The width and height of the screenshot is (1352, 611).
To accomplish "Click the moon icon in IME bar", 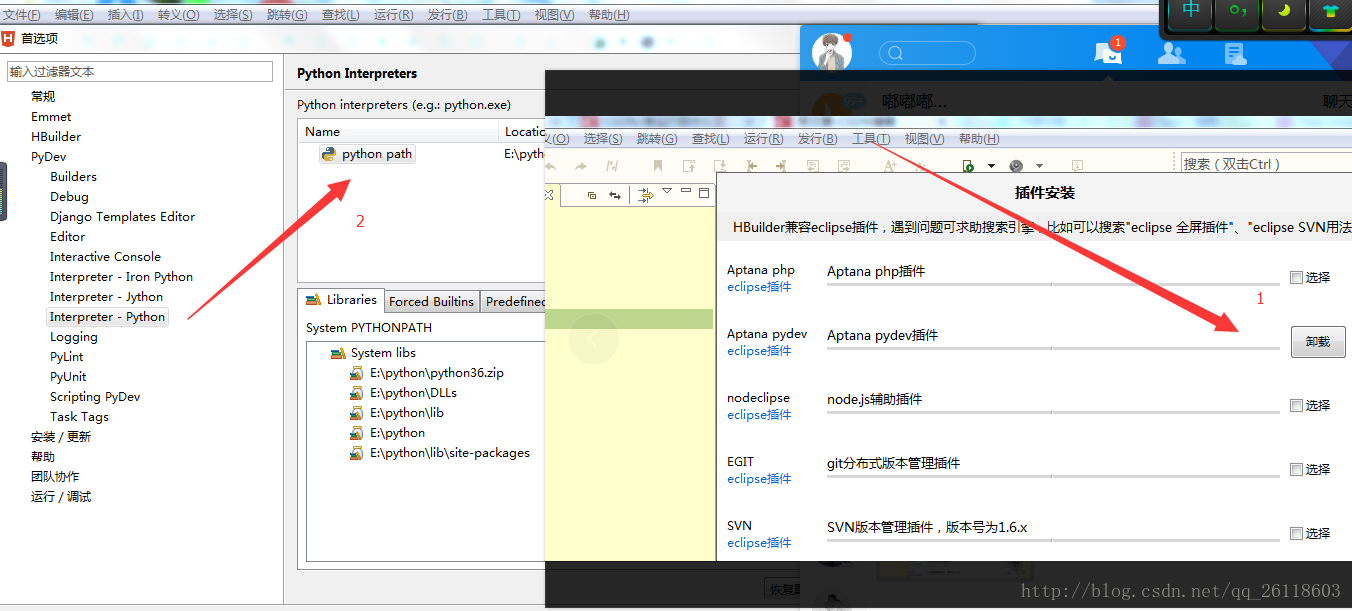I will 1284,11.
